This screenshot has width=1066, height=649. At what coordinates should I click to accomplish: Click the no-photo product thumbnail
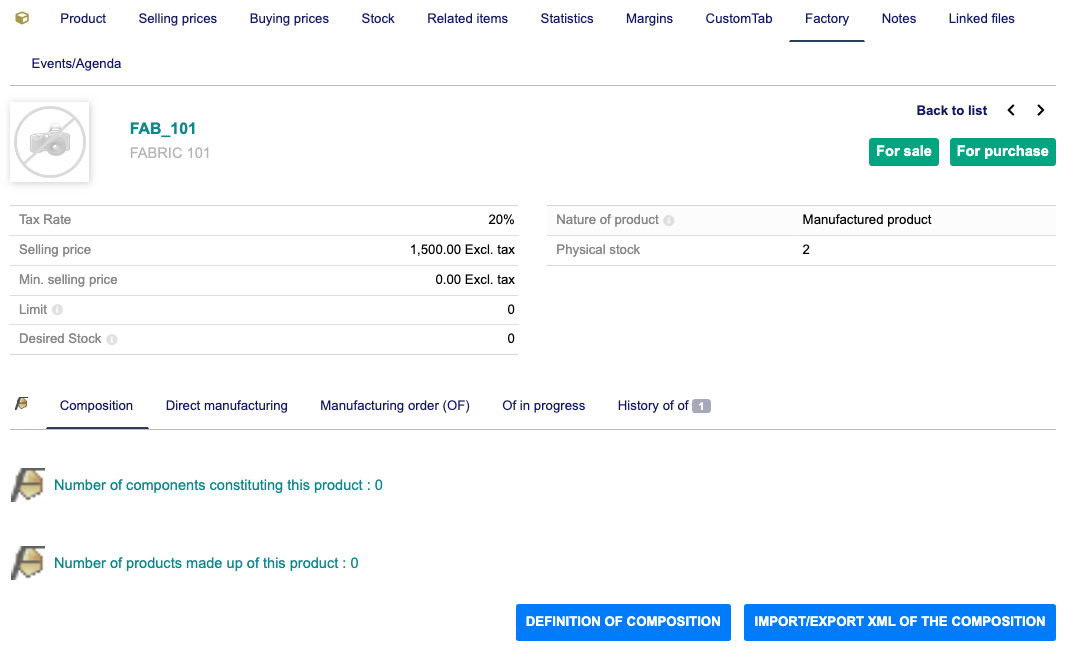click(x=50, y=142)
